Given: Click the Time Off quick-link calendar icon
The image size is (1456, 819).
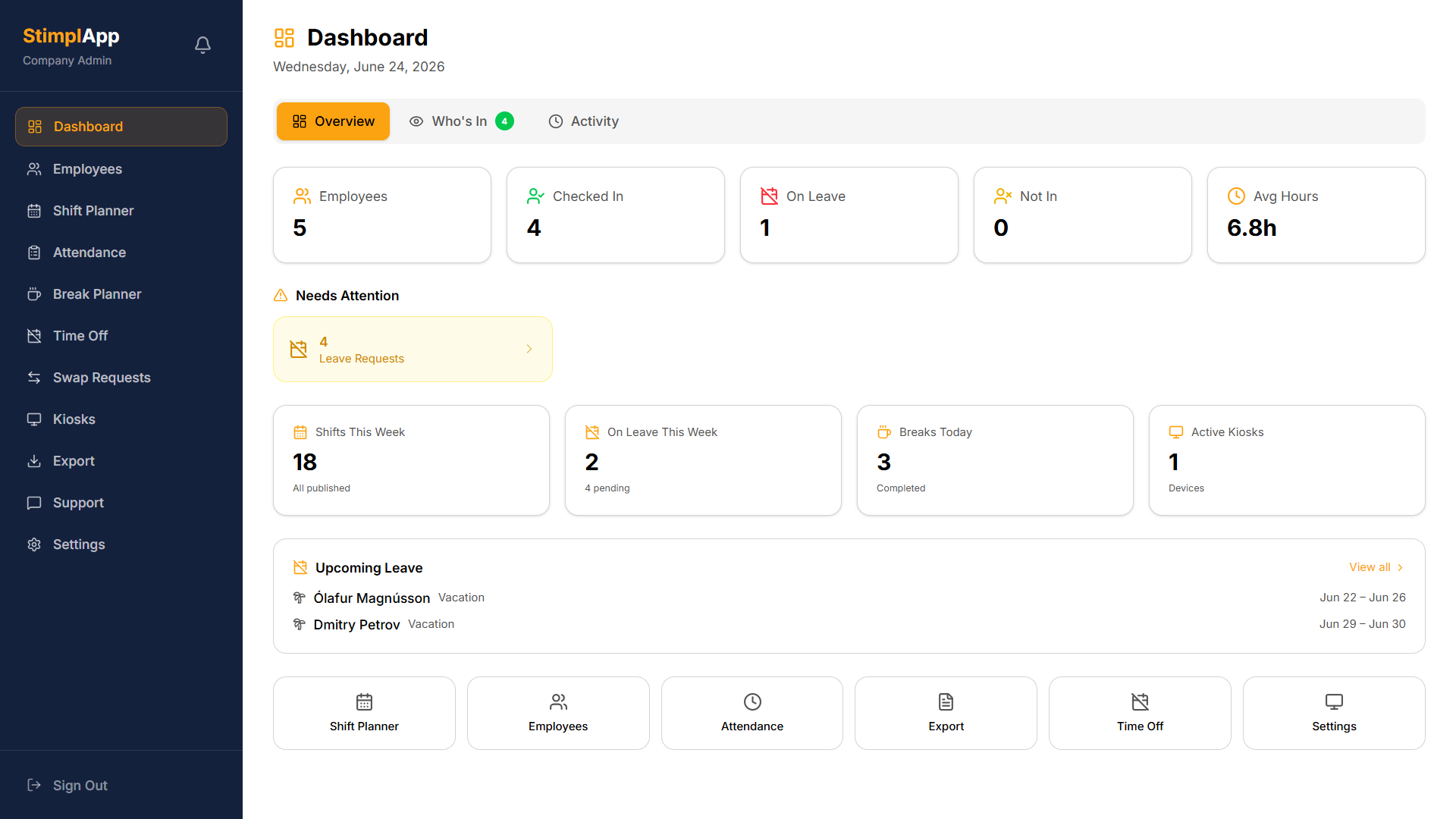Looking at the screenshot, I should click(x=1140, y=701).
